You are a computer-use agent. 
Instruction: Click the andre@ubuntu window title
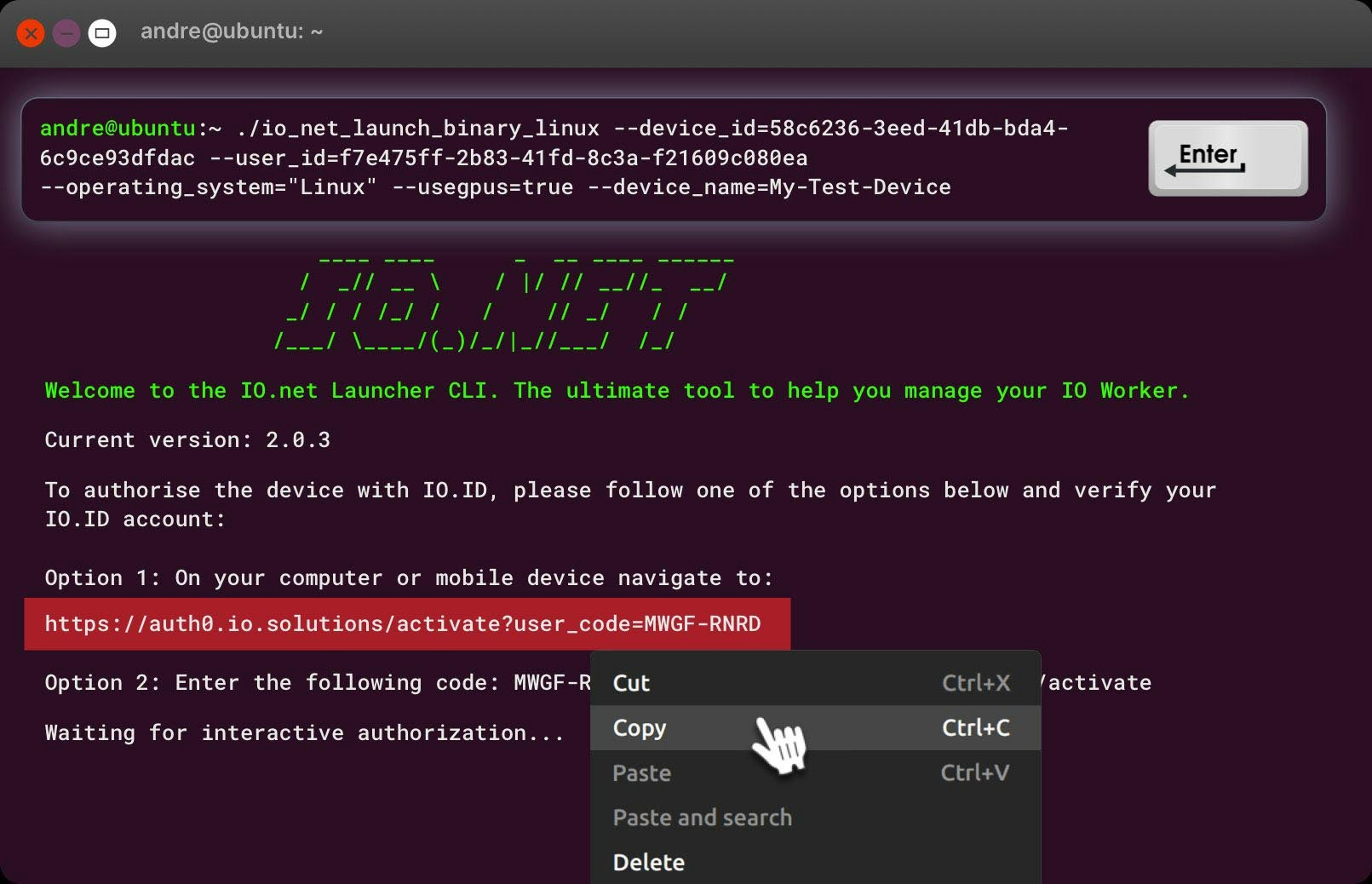point(232,32)
